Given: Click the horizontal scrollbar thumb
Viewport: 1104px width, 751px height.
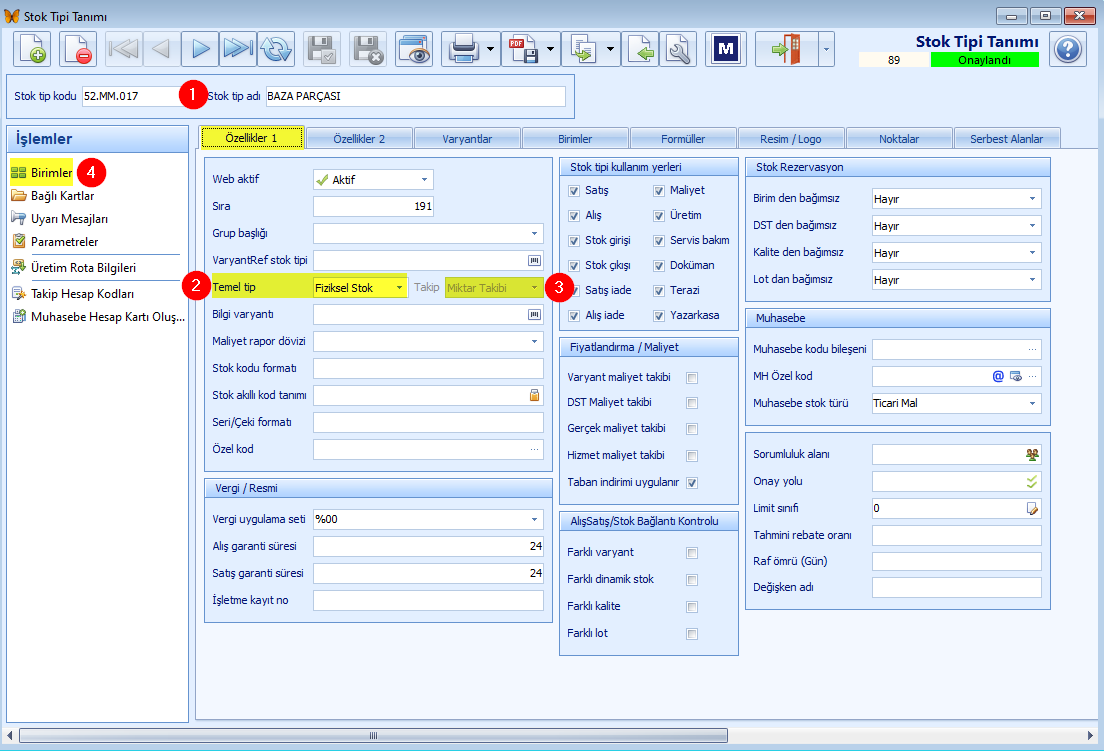Looking at the screenshot, I should pyautogui.click(x=373, y=736).
